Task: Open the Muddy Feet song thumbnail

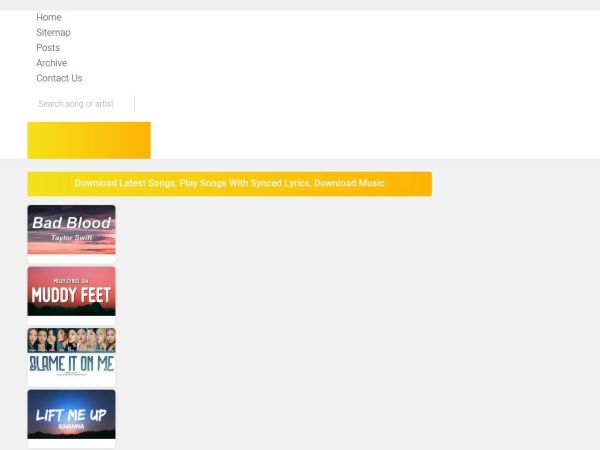Action: point(71,291)
